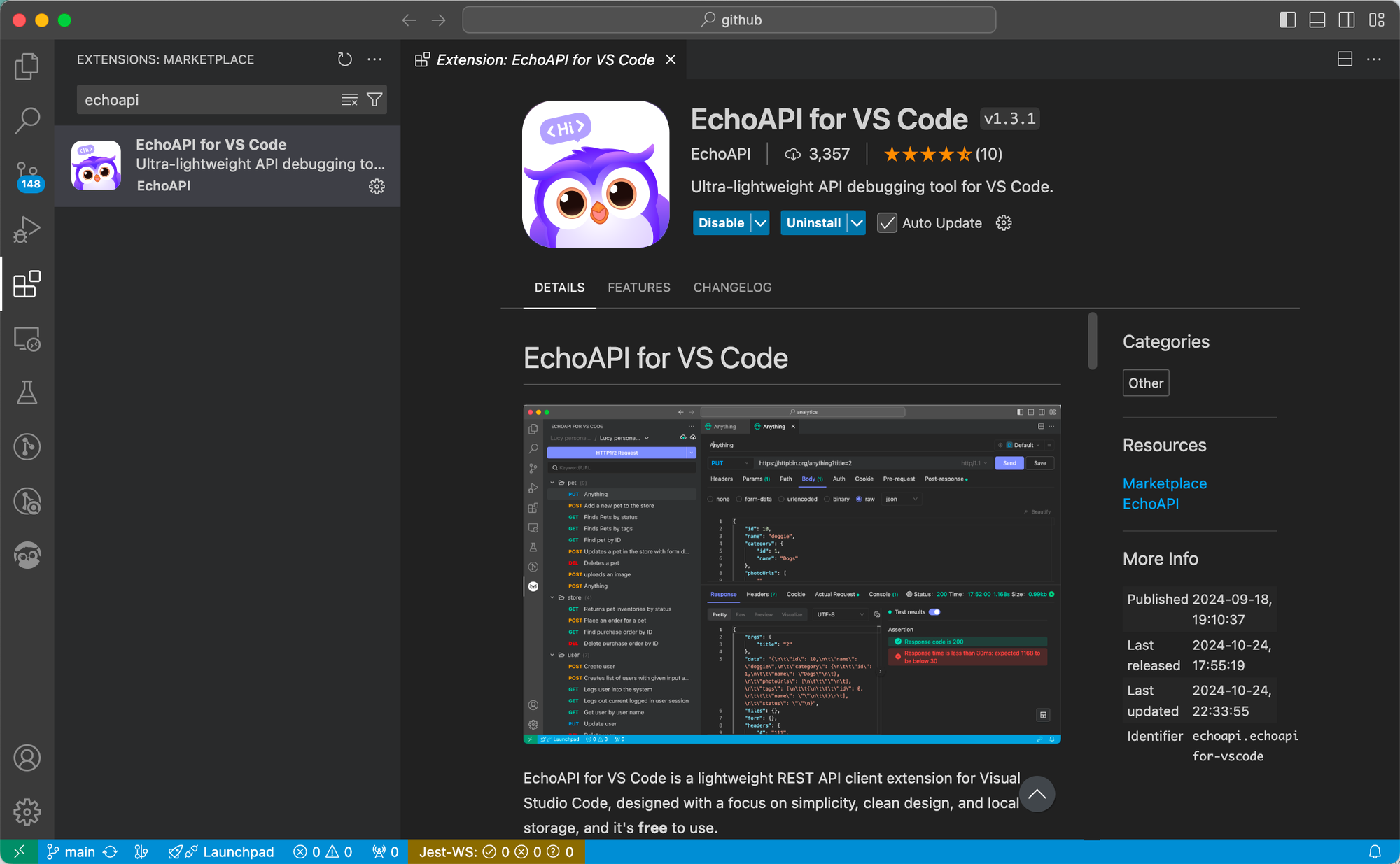1400x864 pixels.
Task: Click the list view toggle in extensions
Action: coord(350,99)
